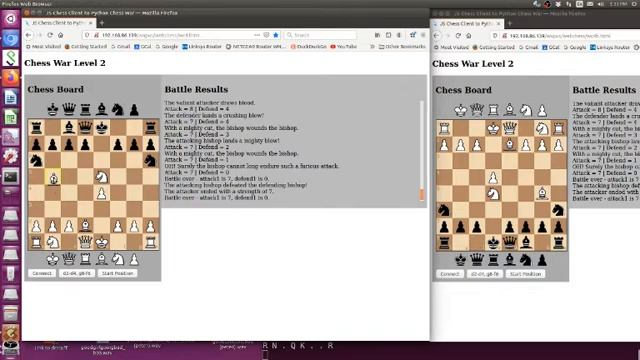Click Connect button in left Firefox window

(x=42, y=273)
